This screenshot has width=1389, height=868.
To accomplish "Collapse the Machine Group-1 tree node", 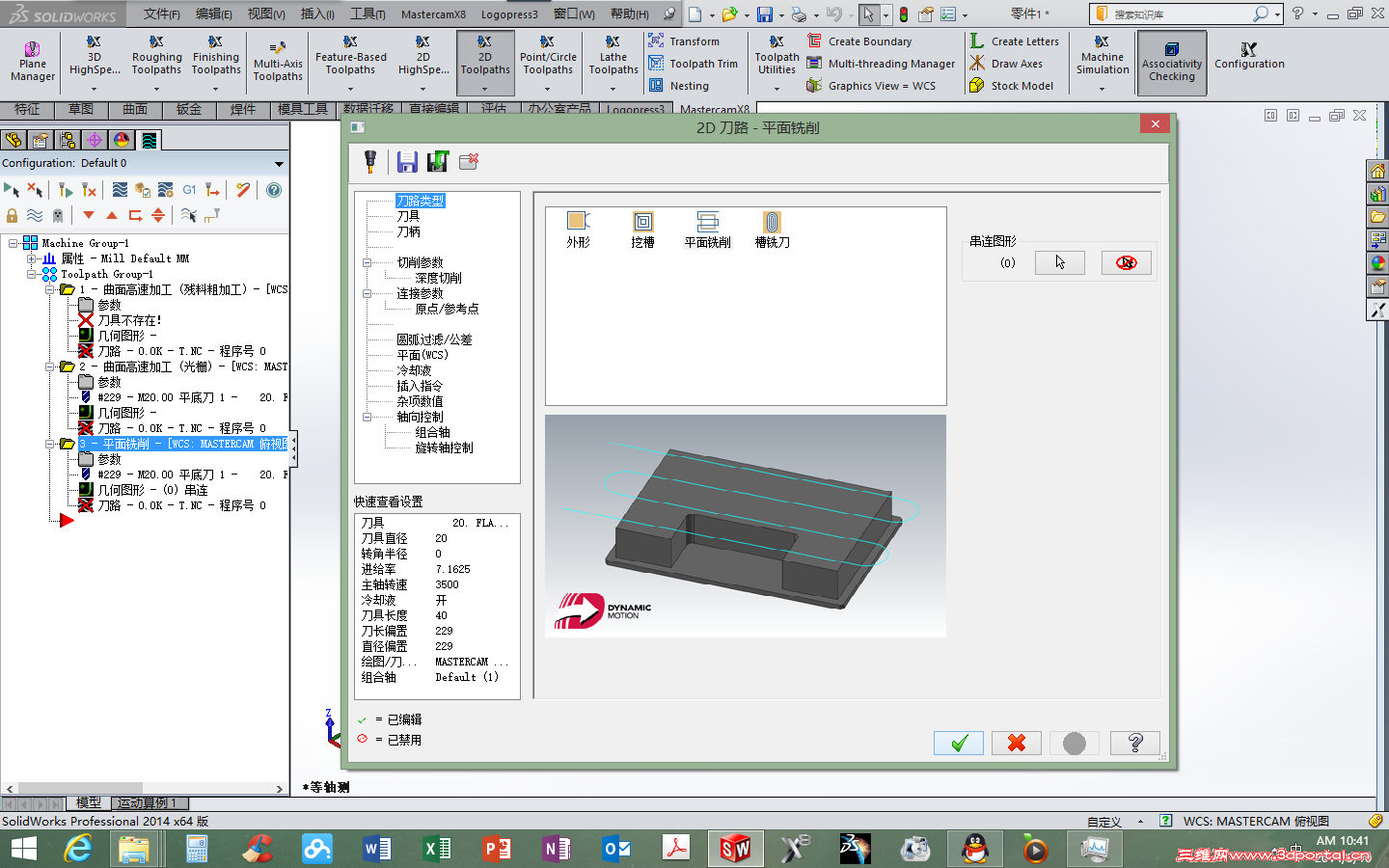I will (x=14, y=243).
